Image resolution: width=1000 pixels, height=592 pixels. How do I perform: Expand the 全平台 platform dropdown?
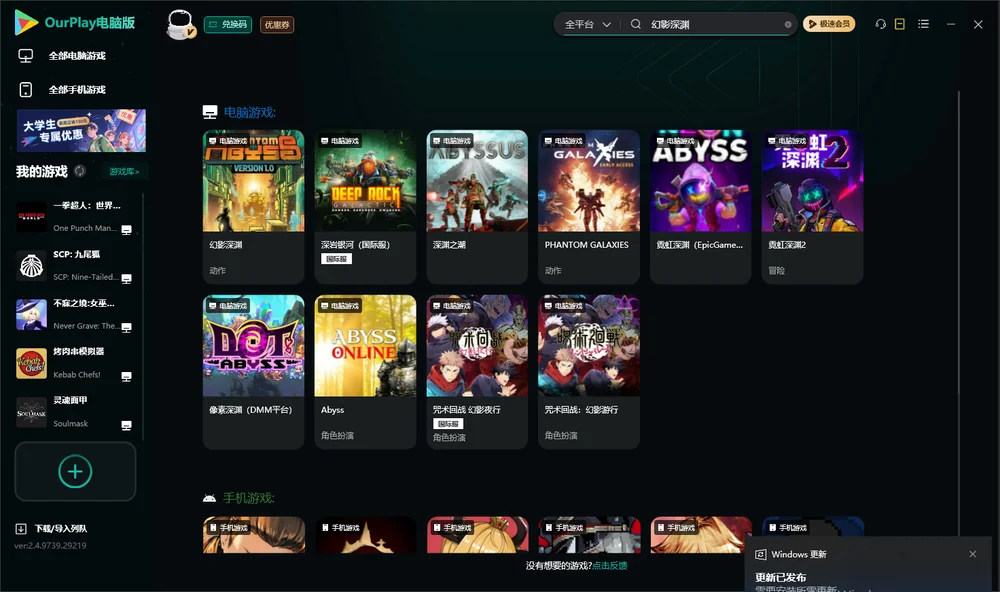click(587, 24)
